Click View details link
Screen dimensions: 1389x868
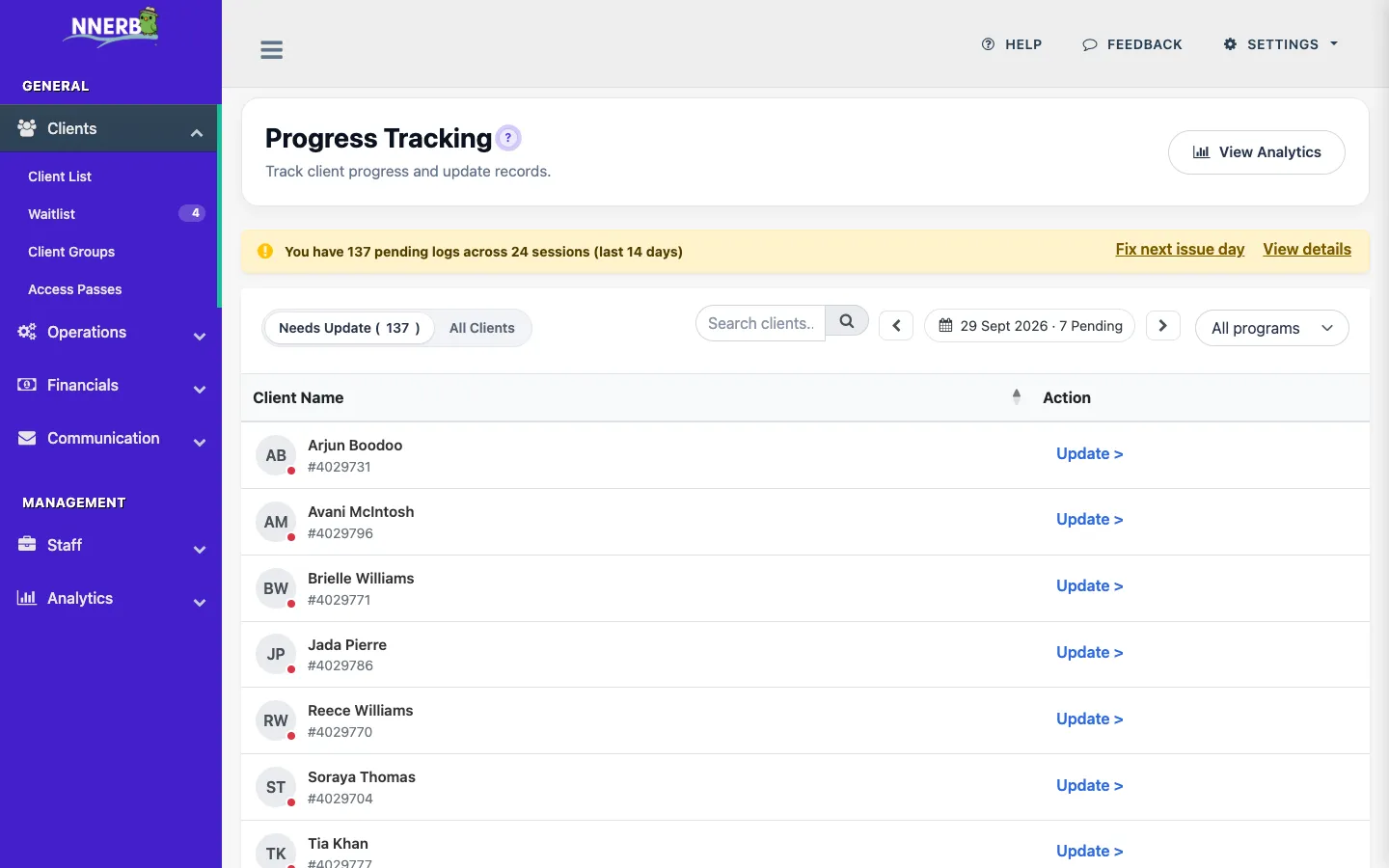[1307, 249]
